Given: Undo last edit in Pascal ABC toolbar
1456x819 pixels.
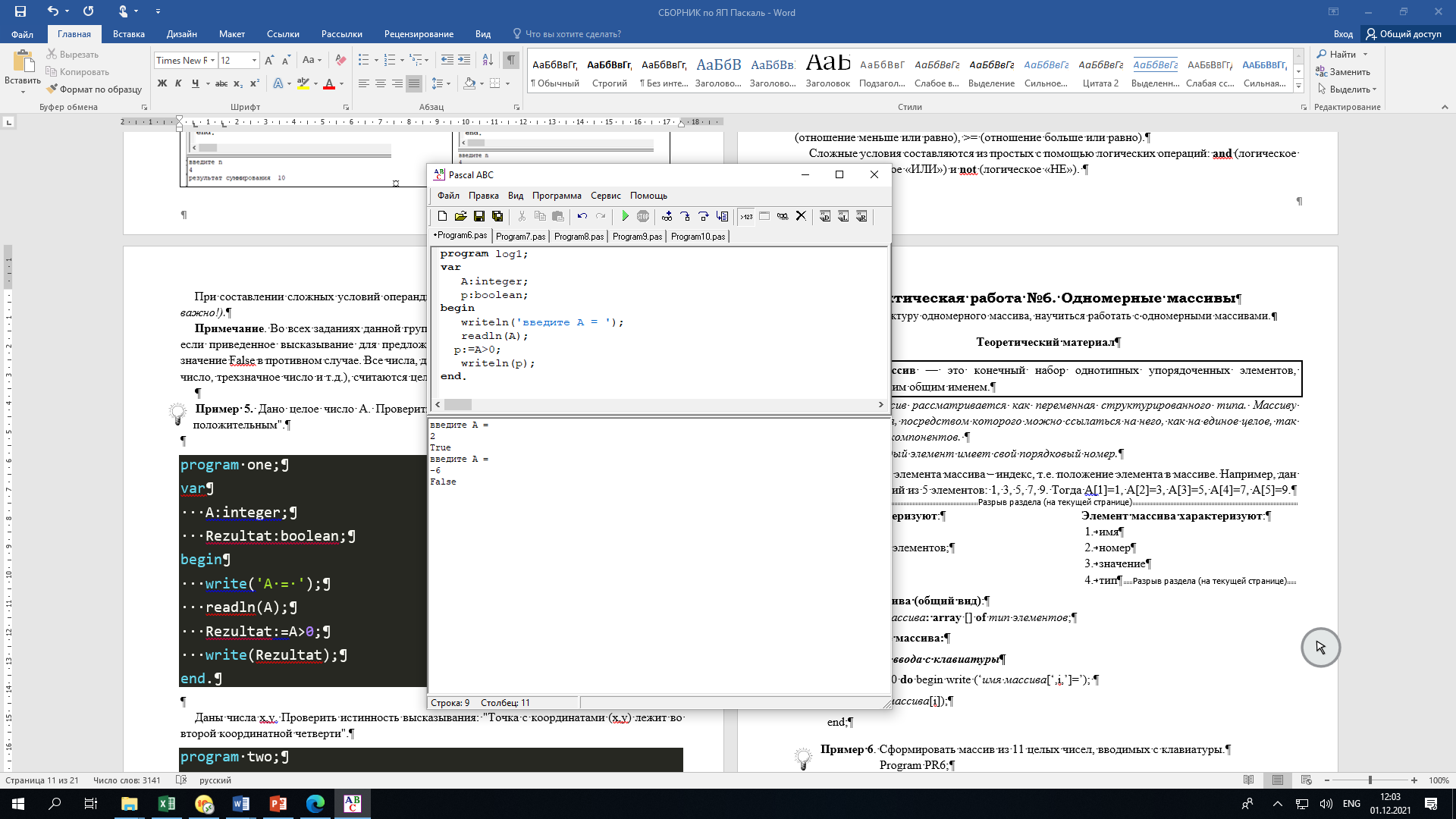Looking at the screenshot, I should pos(582,217).
